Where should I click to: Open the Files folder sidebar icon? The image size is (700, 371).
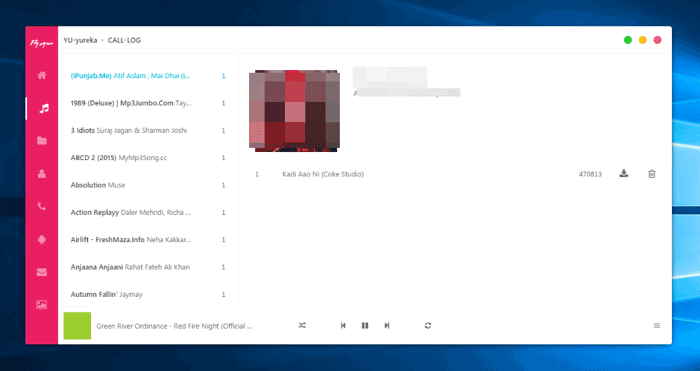click(x=42, y=141)
